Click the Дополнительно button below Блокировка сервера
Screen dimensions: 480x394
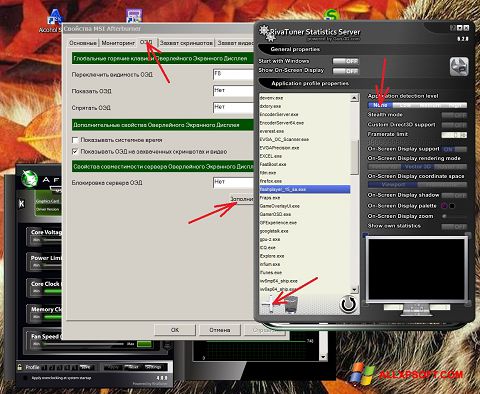point(242,199)
